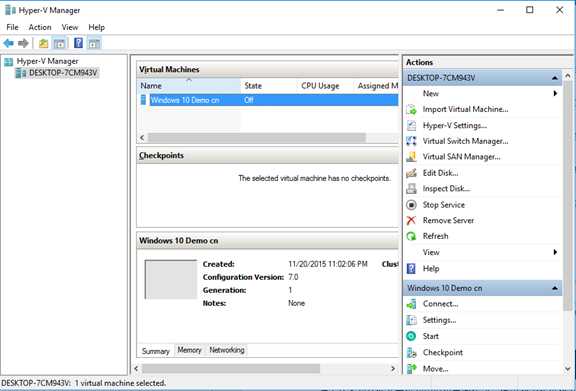The width and height of the screenshot is (576, 391).
Task: Expand the View submenu arrow in Actions
Action: pos(555,252)
